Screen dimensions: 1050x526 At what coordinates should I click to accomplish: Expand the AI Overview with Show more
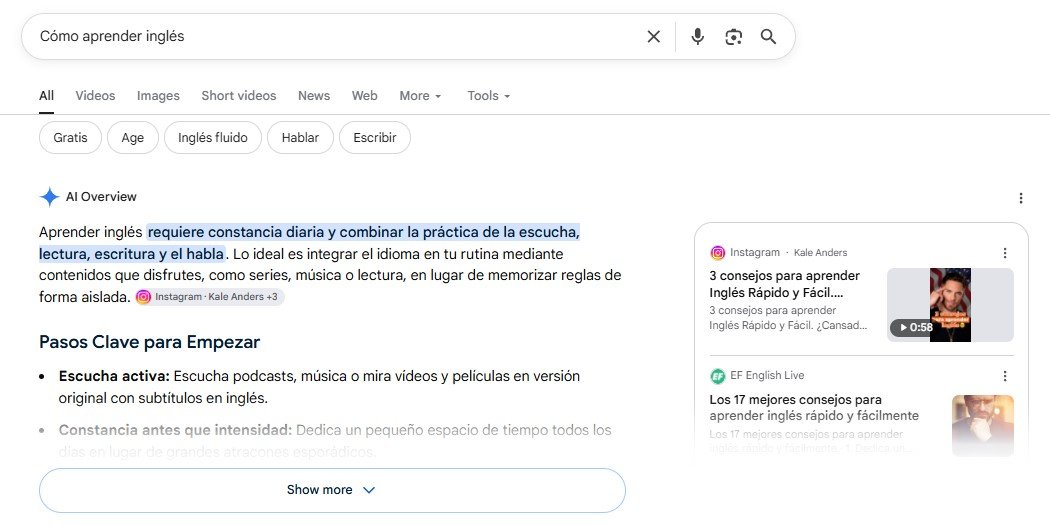click(332, 490)
